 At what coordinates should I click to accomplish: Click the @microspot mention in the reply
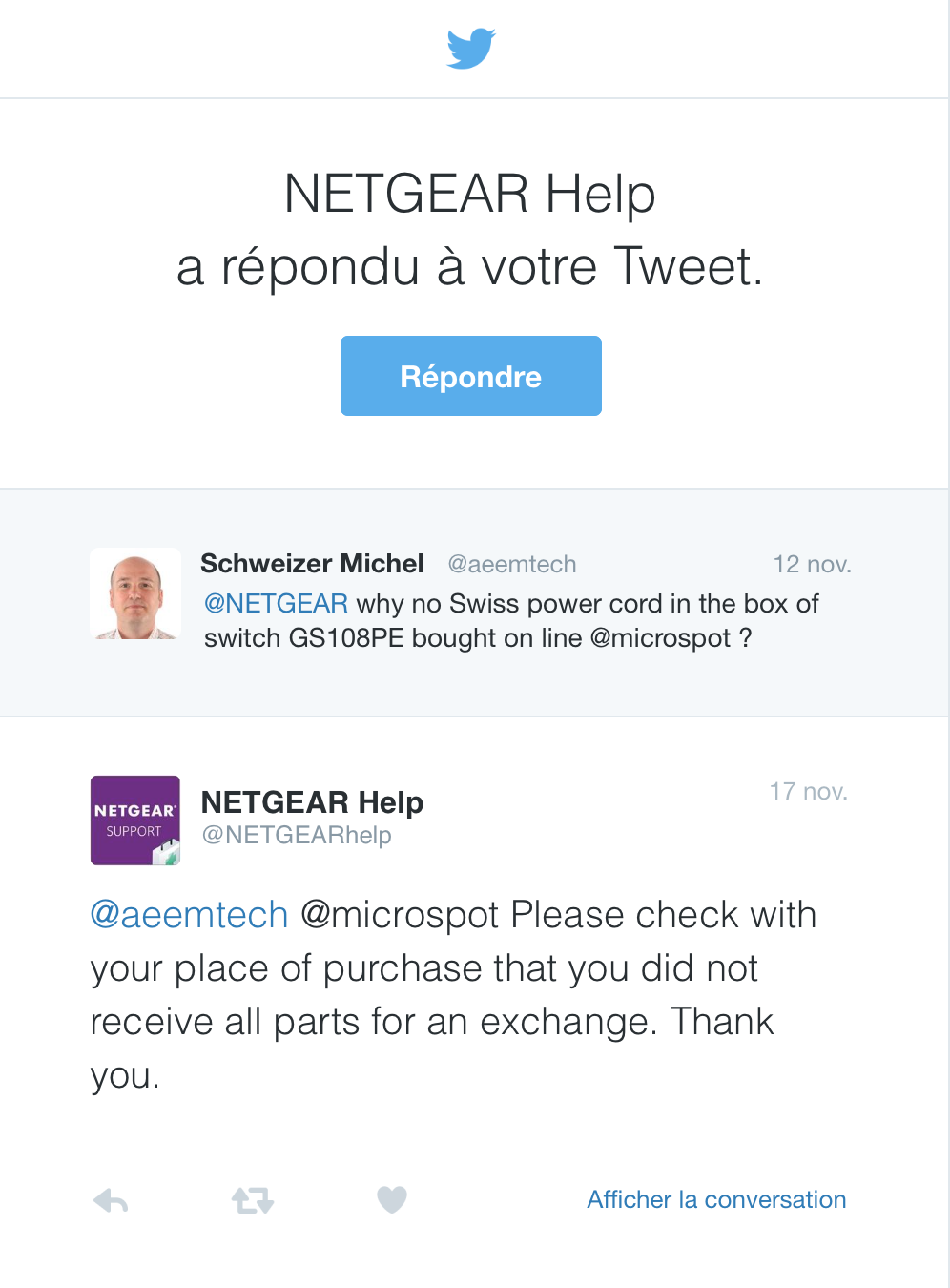coord(400,915)
